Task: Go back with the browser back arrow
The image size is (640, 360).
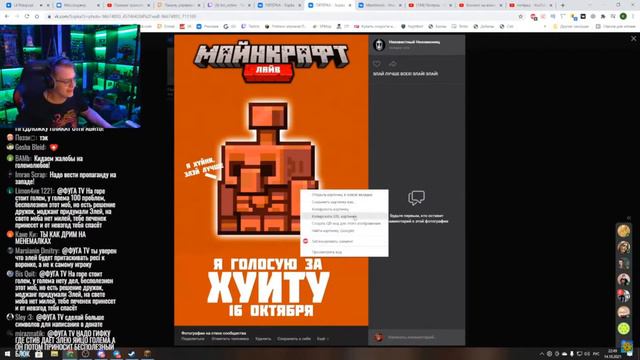Action: (x=7, y=16)
